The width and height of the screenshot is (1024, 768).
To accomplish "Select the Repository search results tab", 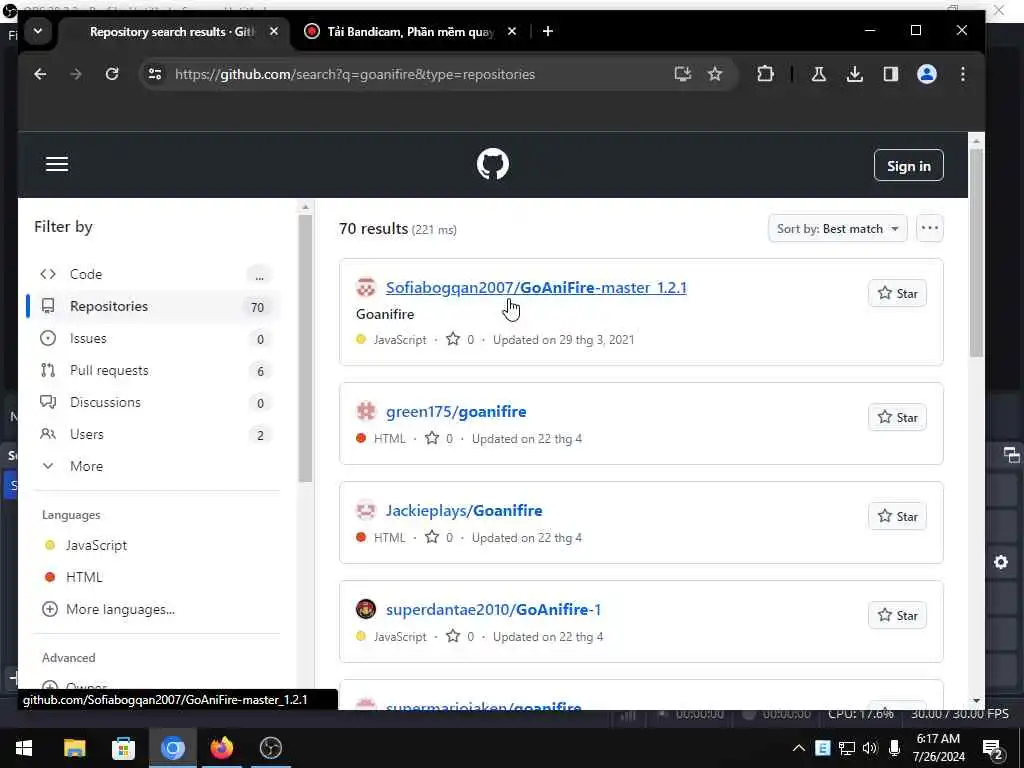I will click(x=172, y=31).
